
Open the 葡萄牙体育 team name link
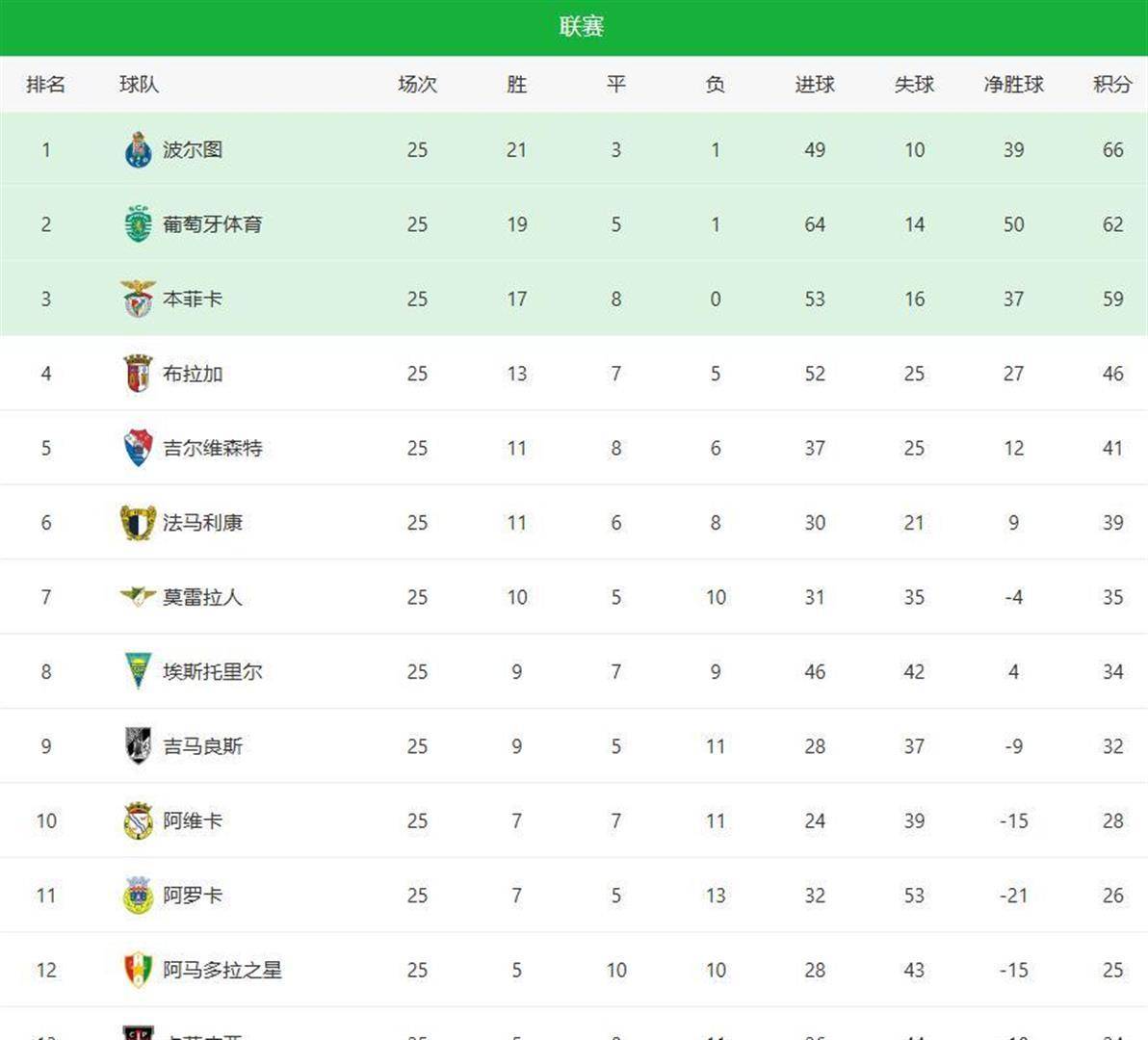click(x=212, y=224)
